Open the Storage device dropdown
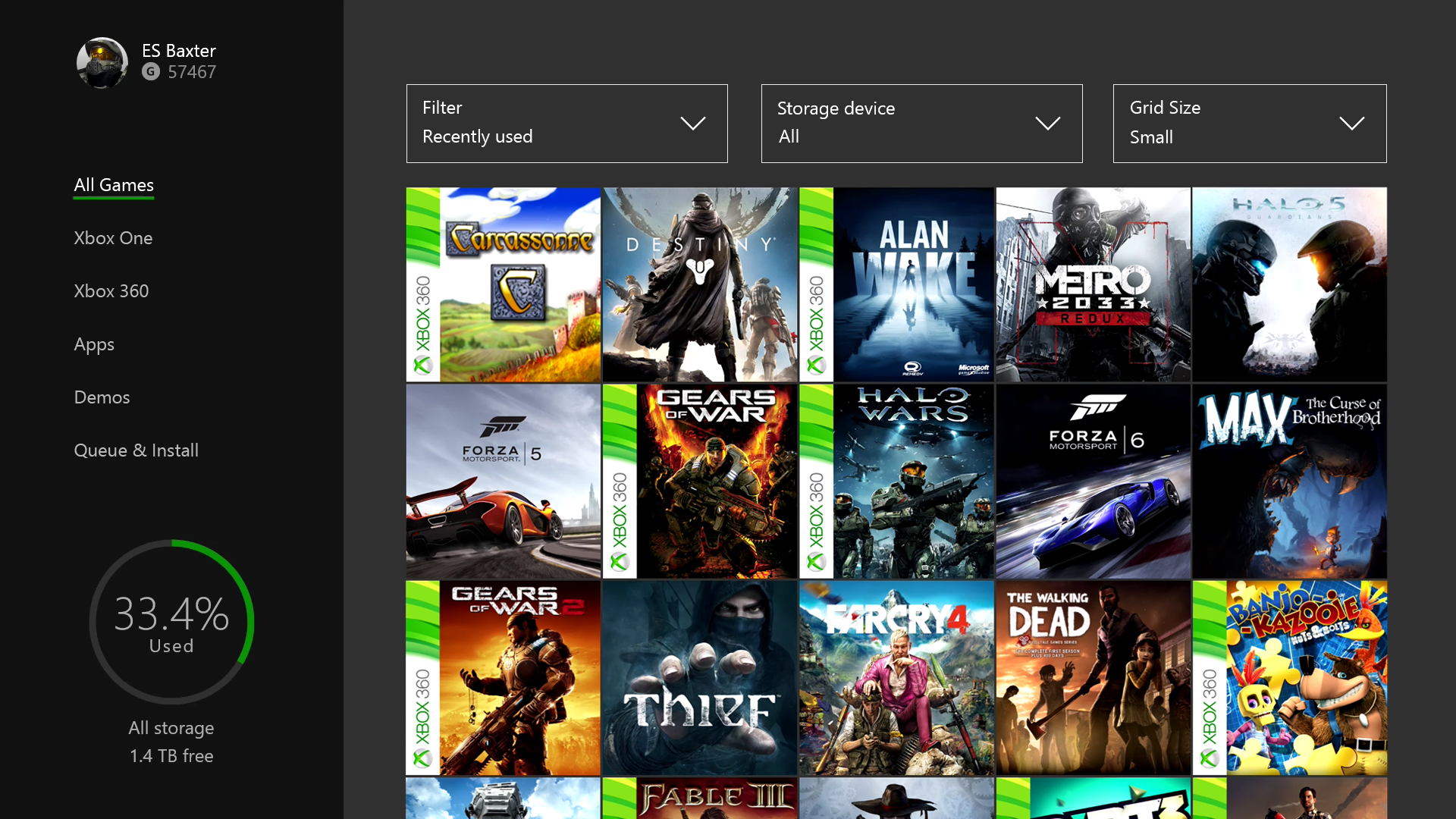The image size is (1456, 819). coord(921,124)
